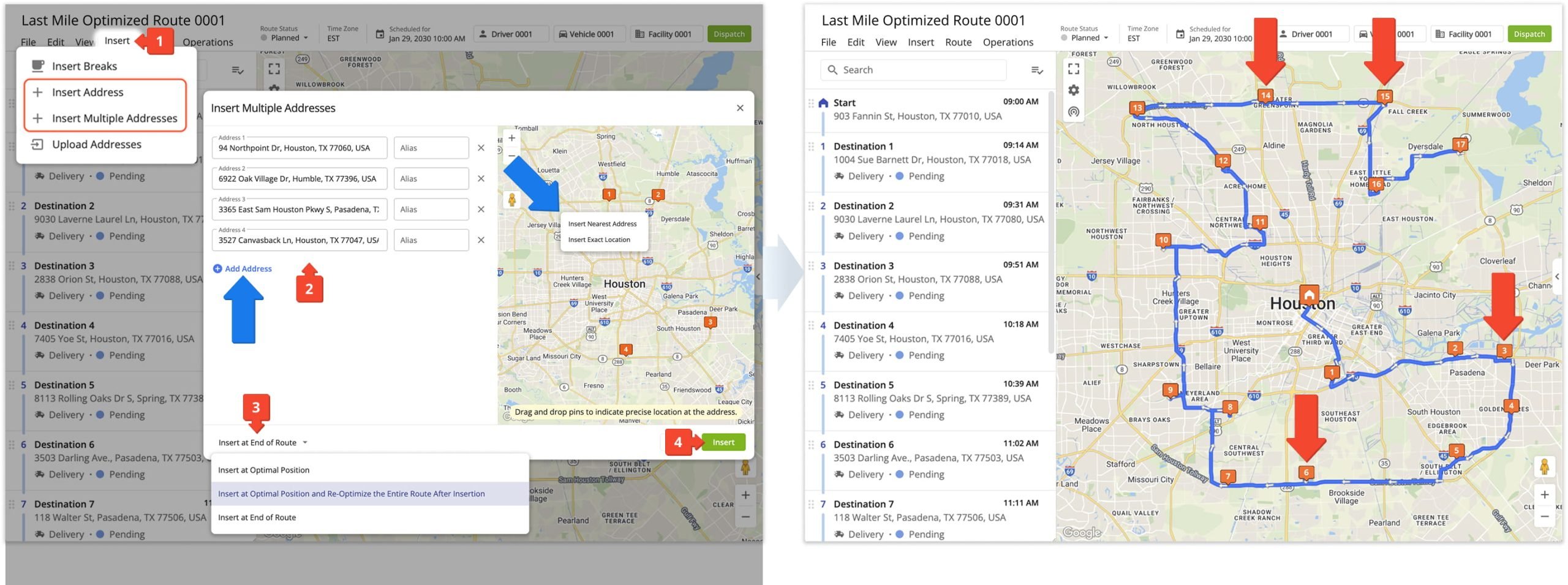Close the Insert Multiple Addresses dialog

(740, 108)
